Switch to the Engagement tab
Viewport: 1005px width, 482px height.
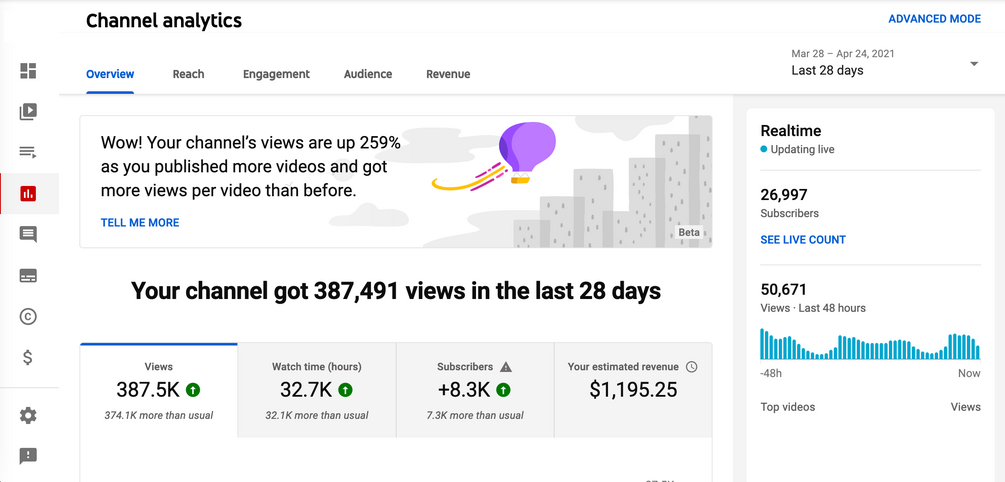(x=276, y=74)
